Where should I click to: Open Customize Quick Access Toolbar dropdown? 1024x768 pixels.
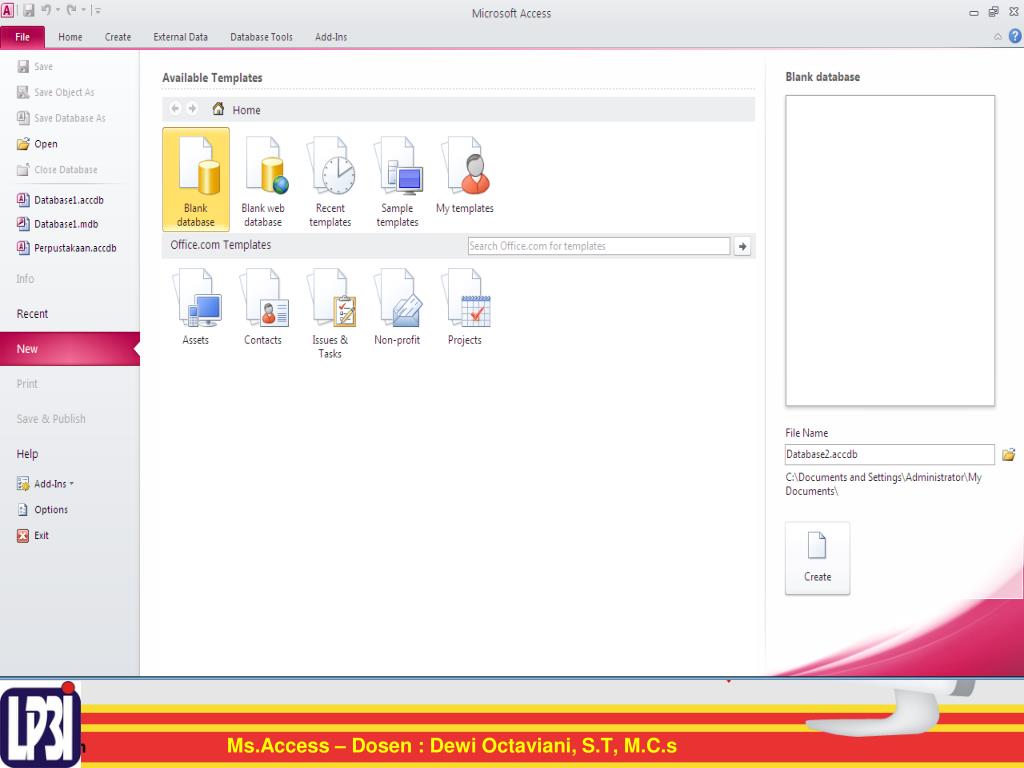pos(98,10)
